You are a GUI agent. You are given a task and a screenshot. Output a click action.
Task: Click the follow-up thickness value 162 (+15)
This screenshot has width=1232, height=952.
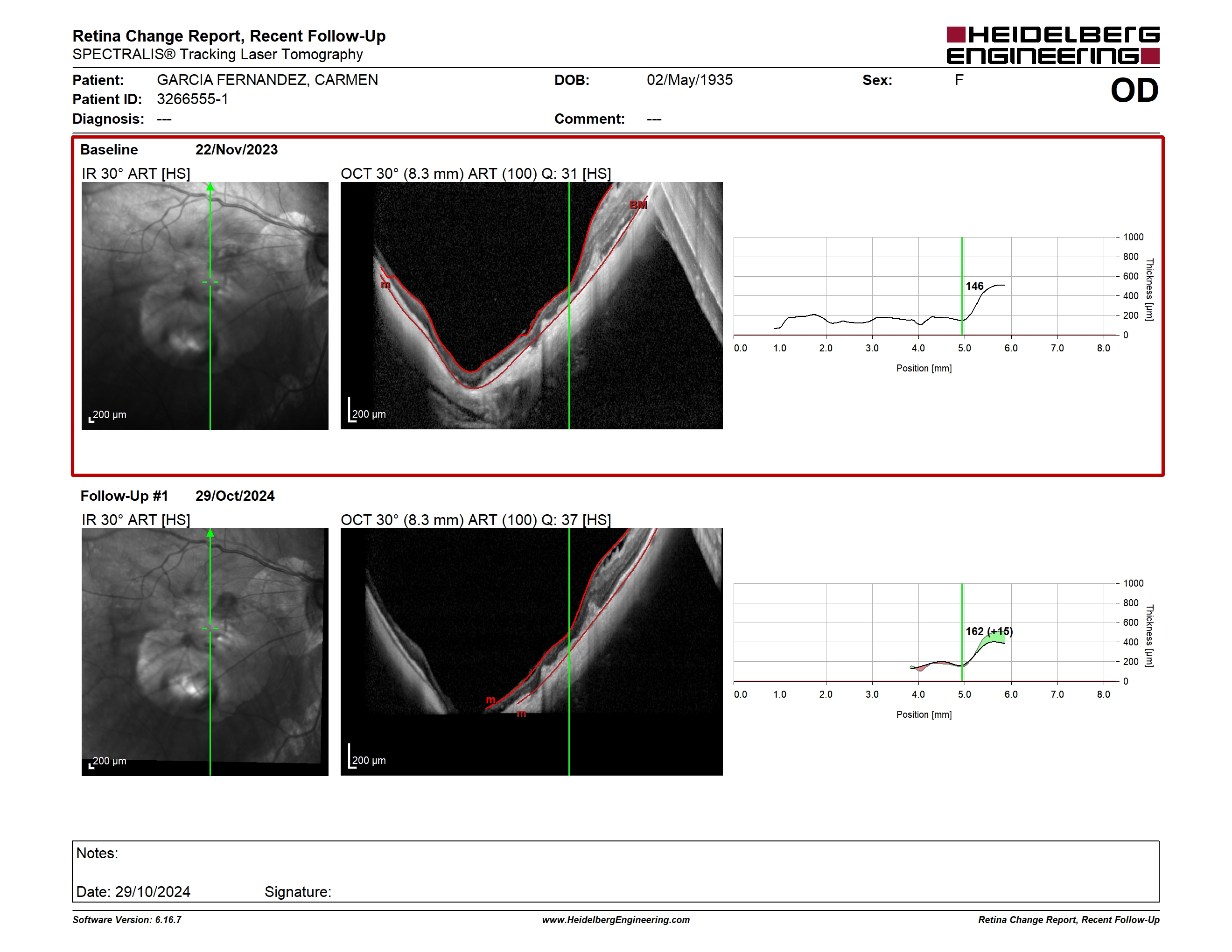click(989, 631)
